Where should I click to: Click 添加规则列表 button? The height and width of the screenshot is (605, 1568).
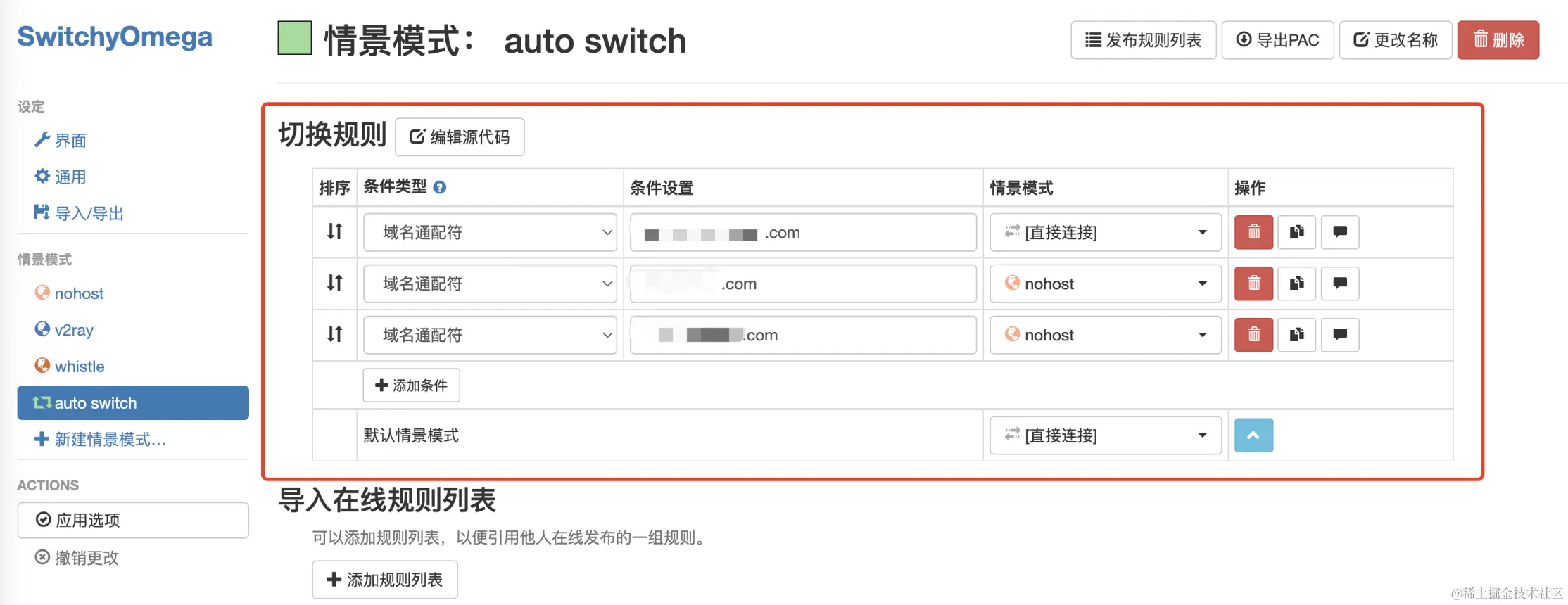click(385, 580)
